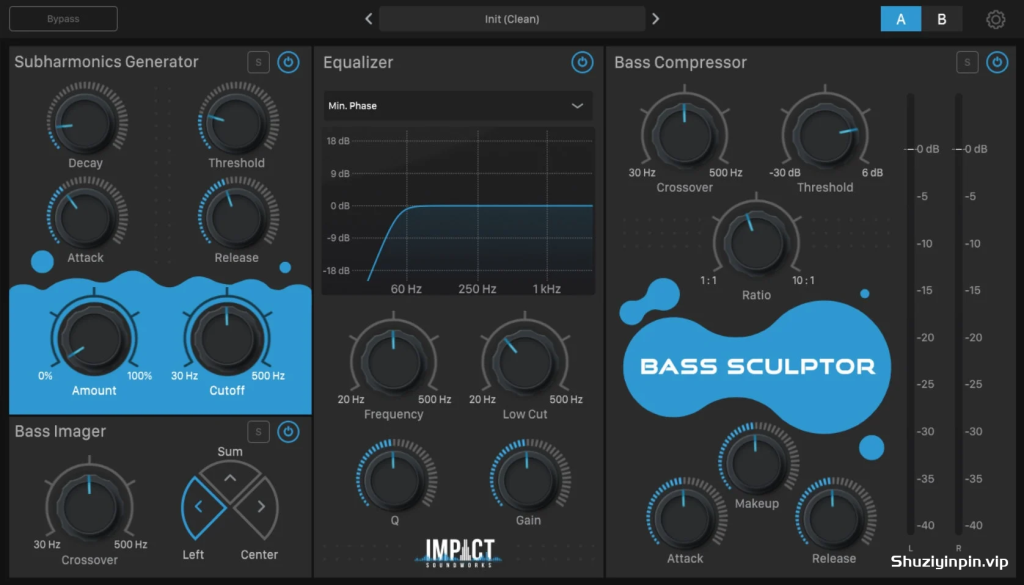Click the EQ curve graph display
This screenshot has width=1024, height=585.
[458, 211]
